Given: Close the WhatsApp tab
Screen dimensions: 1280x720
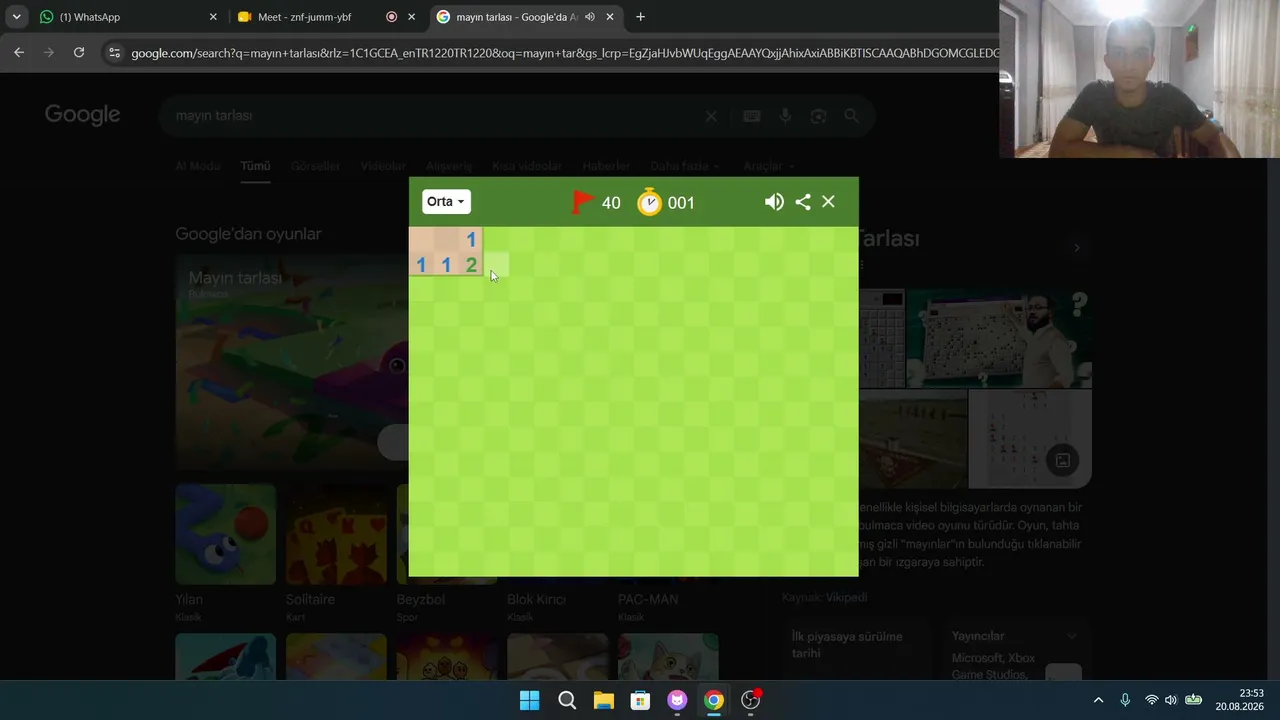Looking at the screenshot, I should [x=213, y=17].
